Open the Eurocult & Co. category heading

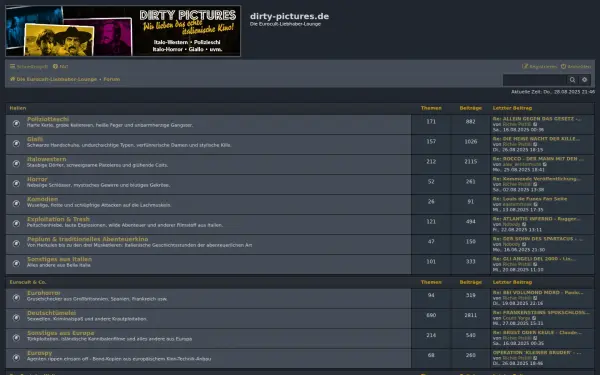(x=28, y=282)
